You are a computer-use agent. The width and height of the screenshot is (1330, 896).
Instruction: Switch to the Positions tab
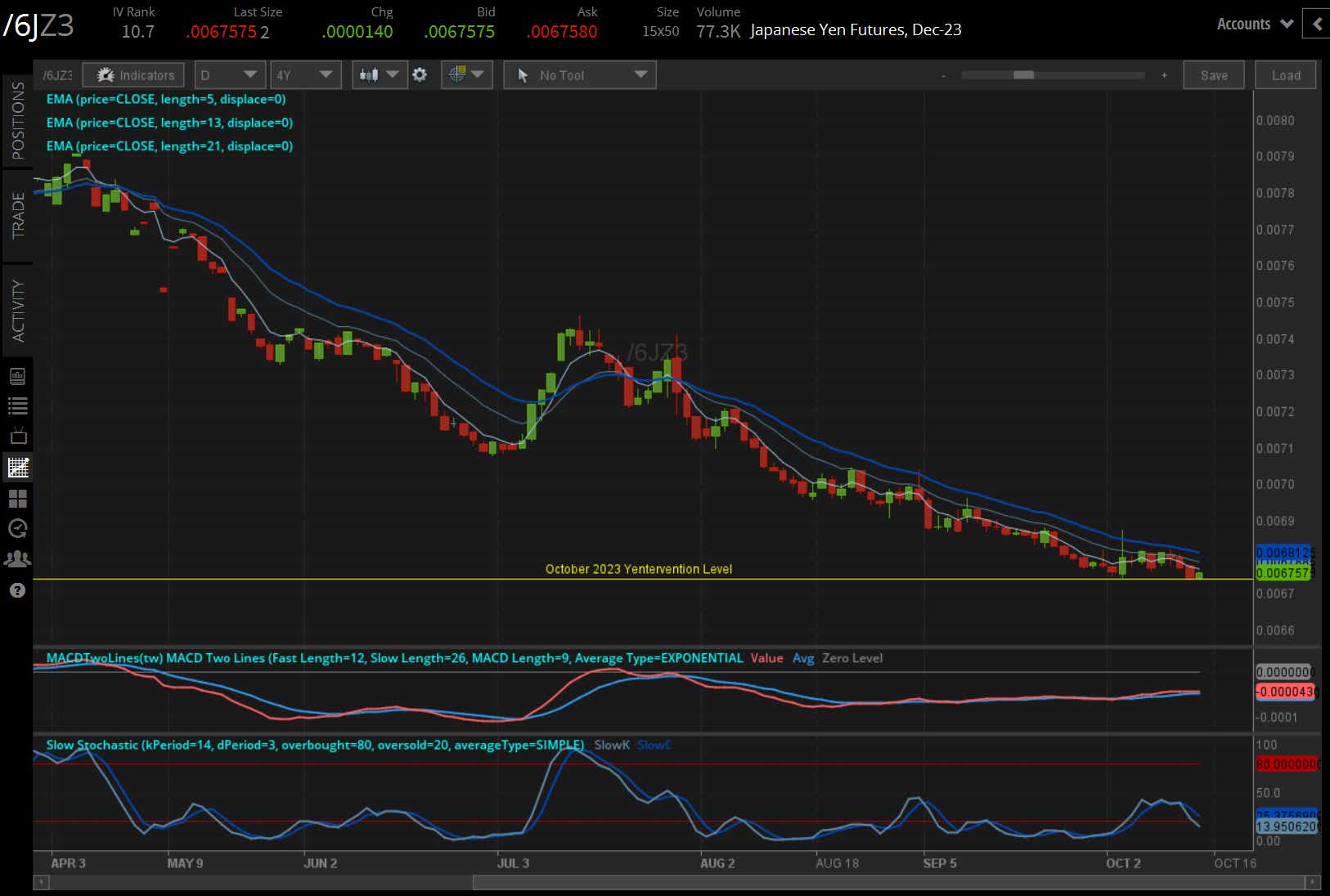17,121
